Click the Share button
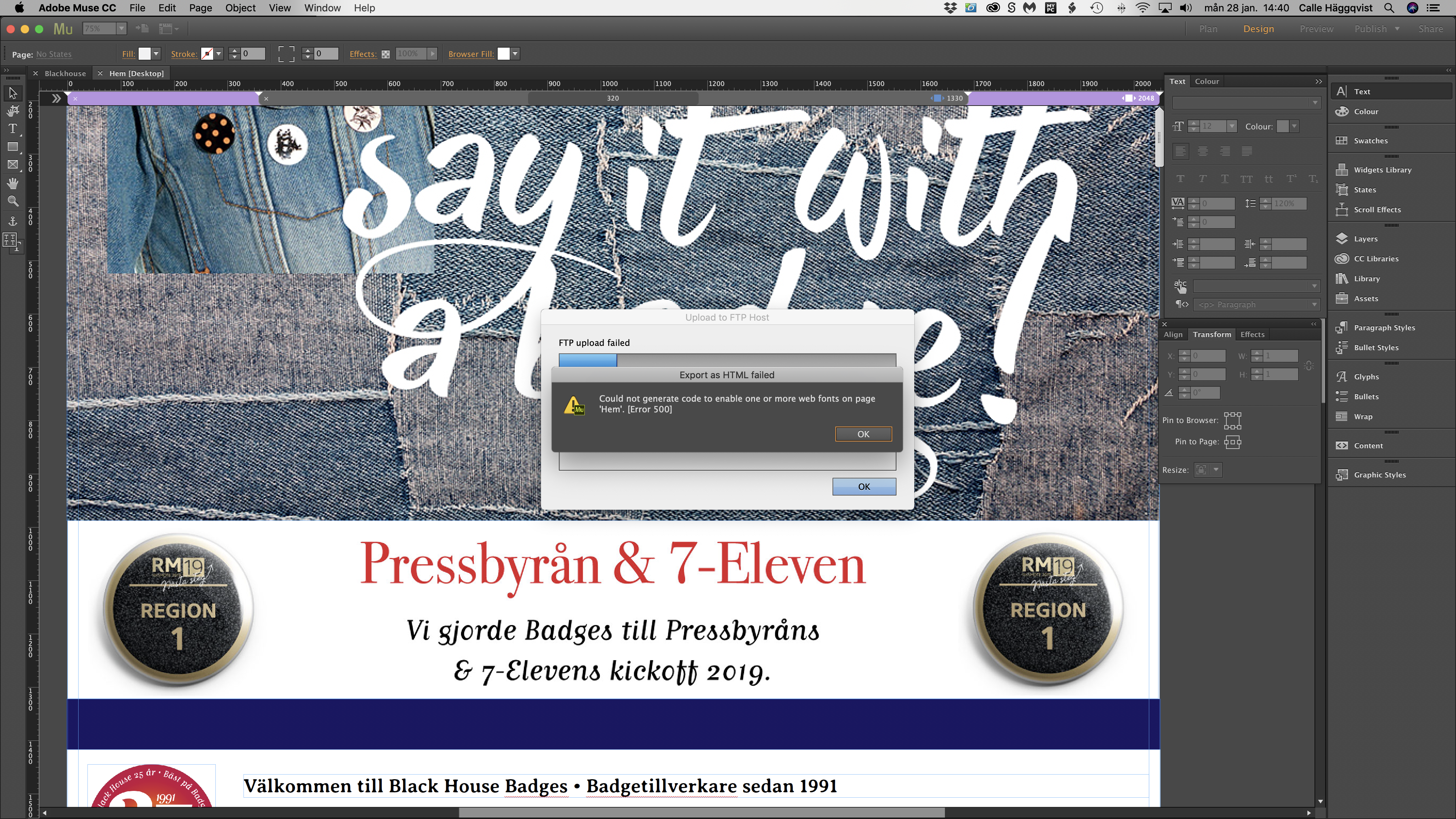This screenshot has width=1456, height=819. tap(1430, 29)
